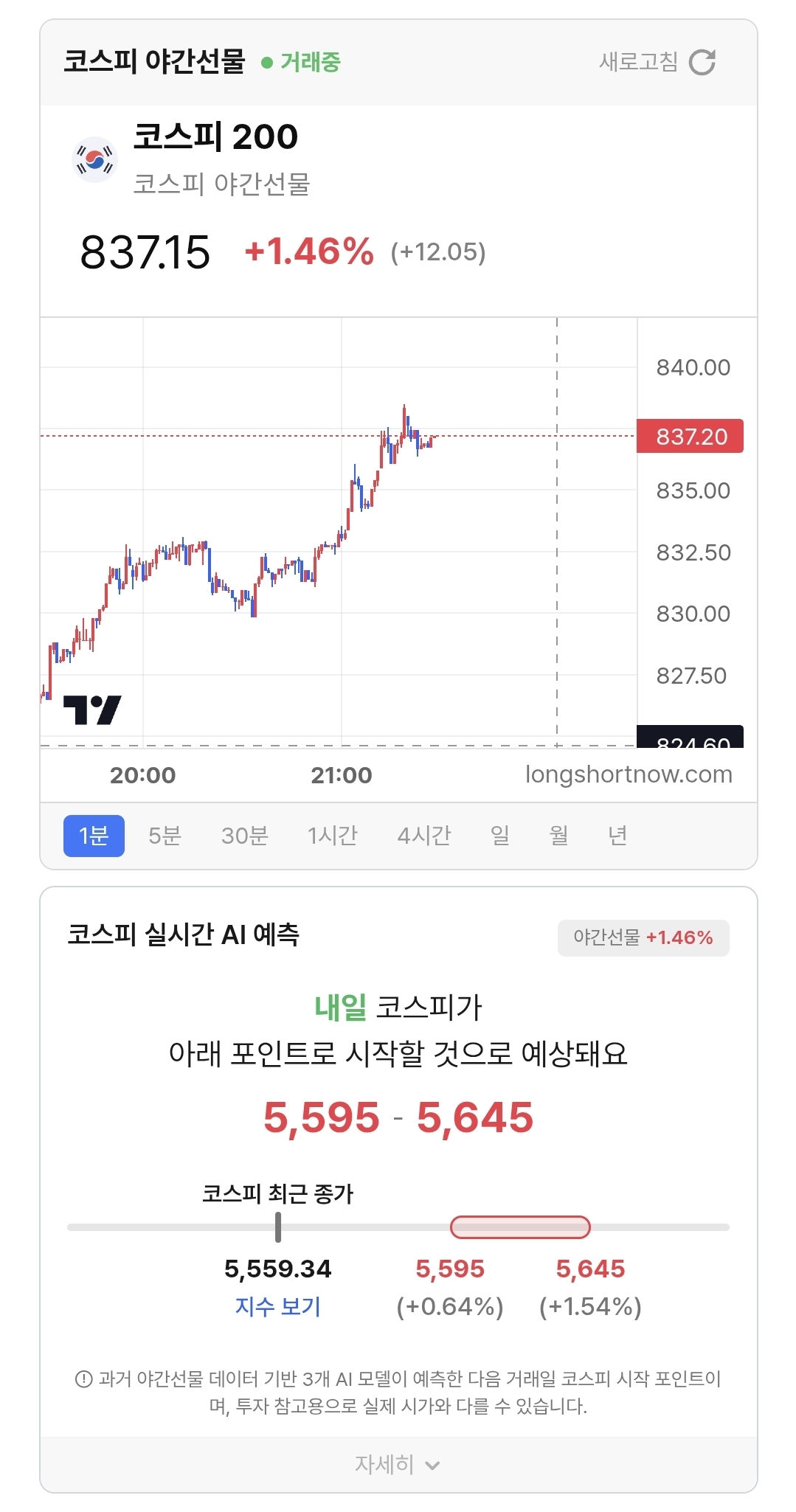Image resolution: width=796 pixels, height=1512 pixels.
Task: Select the 1분 chart interval
Action: (x=94, y=836)
